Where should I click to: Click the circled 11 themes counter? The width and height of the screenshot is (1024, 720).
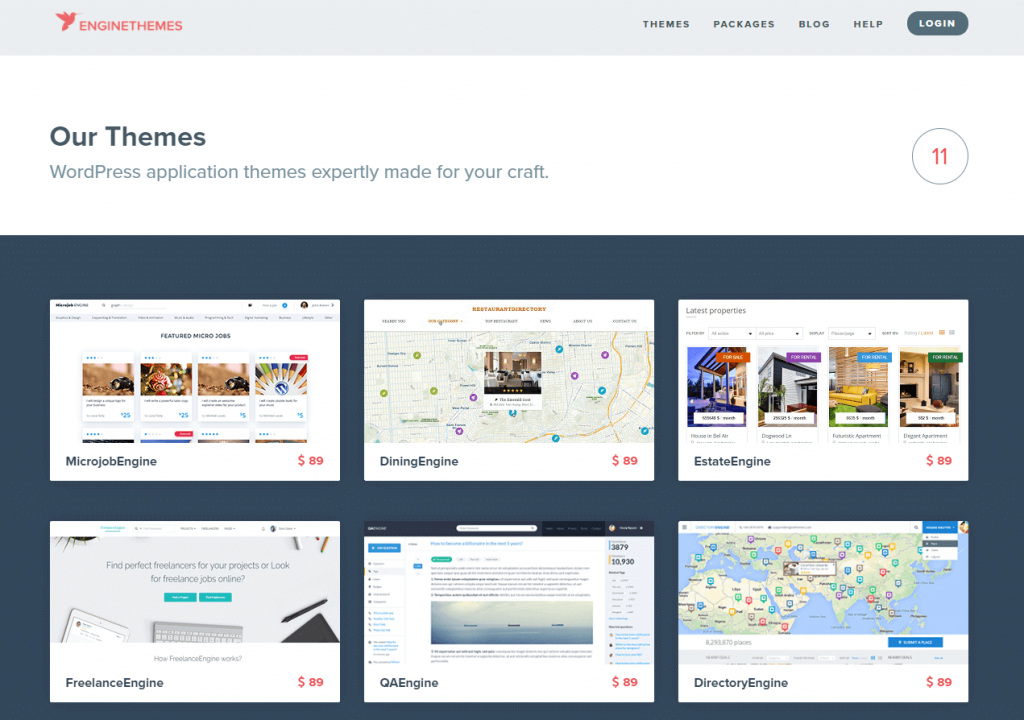coord(940,156)
